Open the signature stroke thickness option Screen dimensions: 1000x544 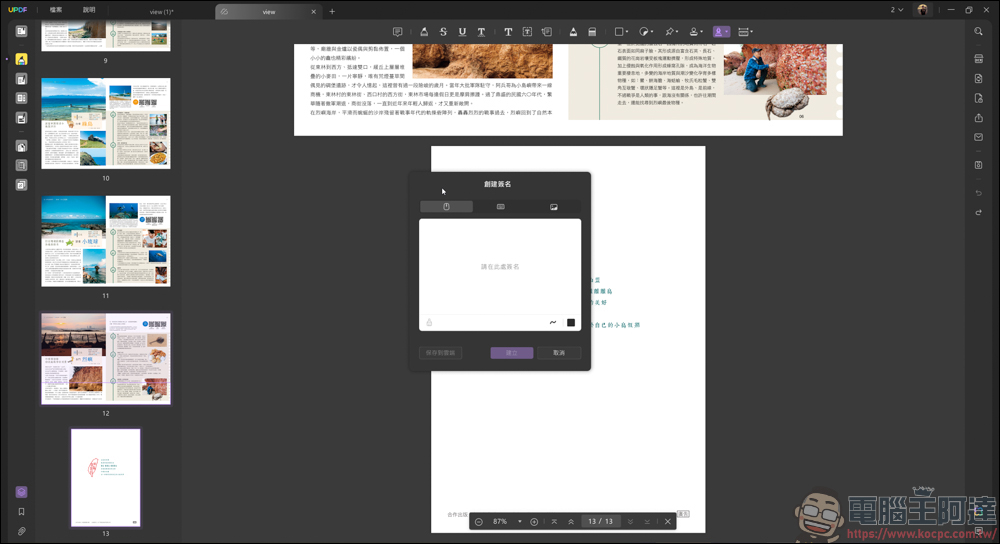(x=553, y=323)
